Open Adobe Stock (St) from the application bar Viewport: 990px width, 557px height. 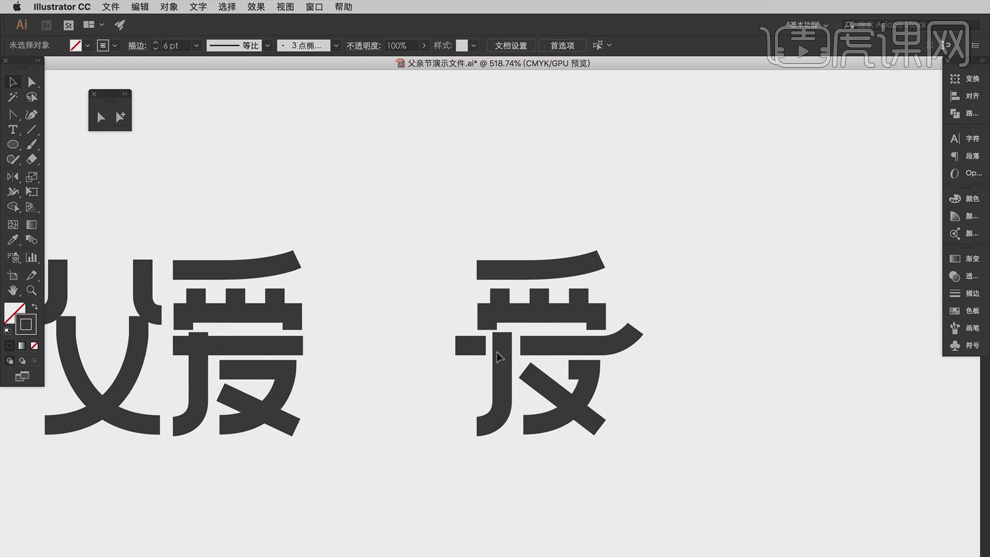[x=68, y=25]
